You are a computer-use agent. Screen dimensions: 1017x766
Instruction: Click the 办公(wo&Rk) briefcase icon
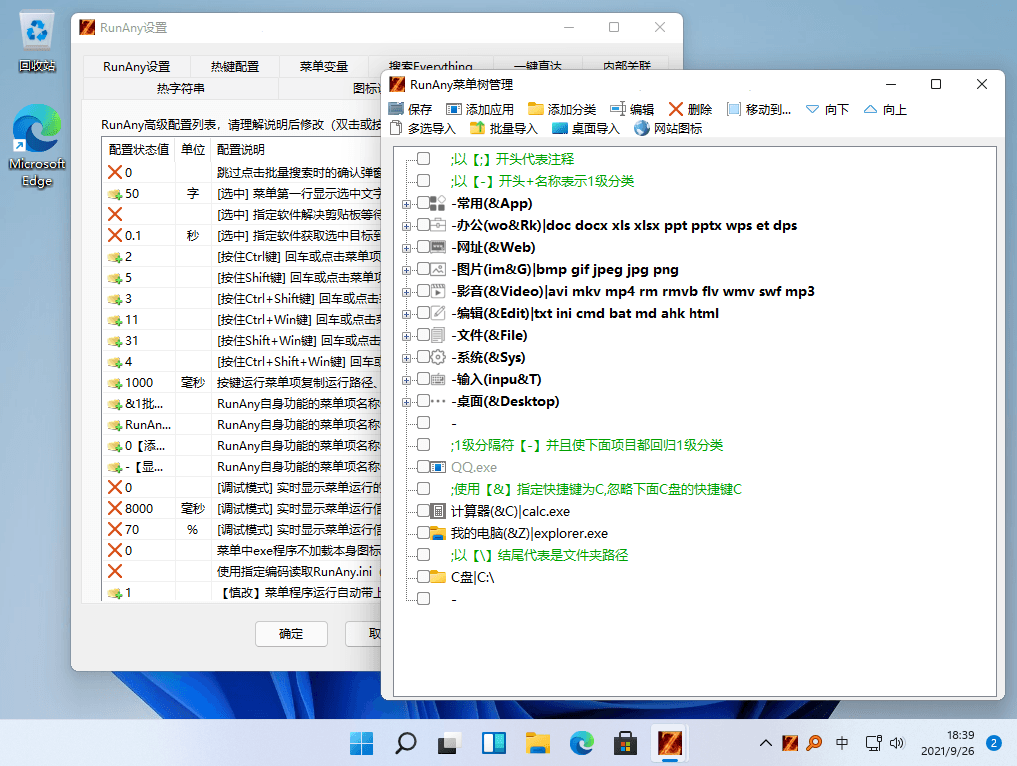click(x=438, y=225)
